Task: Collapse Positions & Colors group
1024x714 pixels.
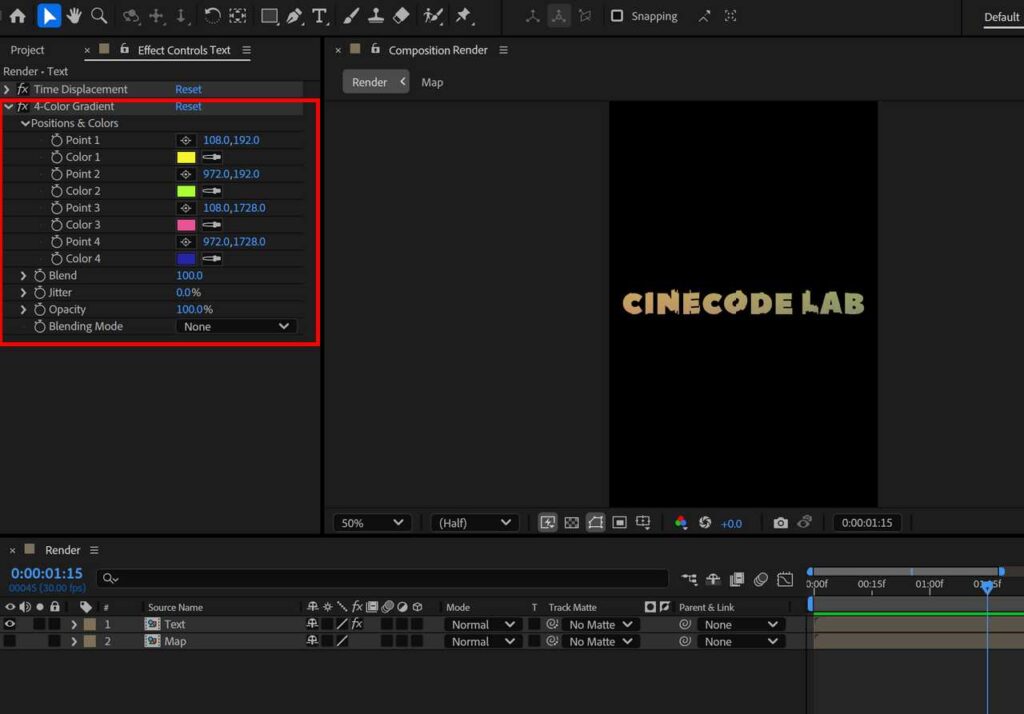Action: click(x=25, y=123)
